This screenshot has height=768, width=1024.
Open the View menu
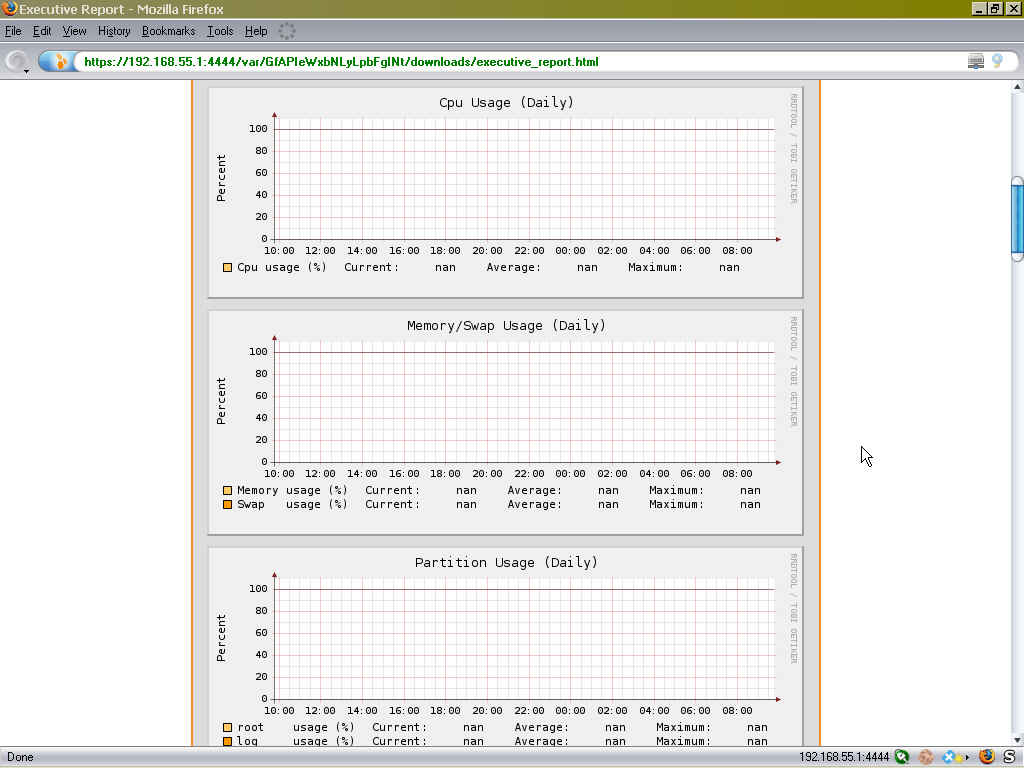coord(74,31)
